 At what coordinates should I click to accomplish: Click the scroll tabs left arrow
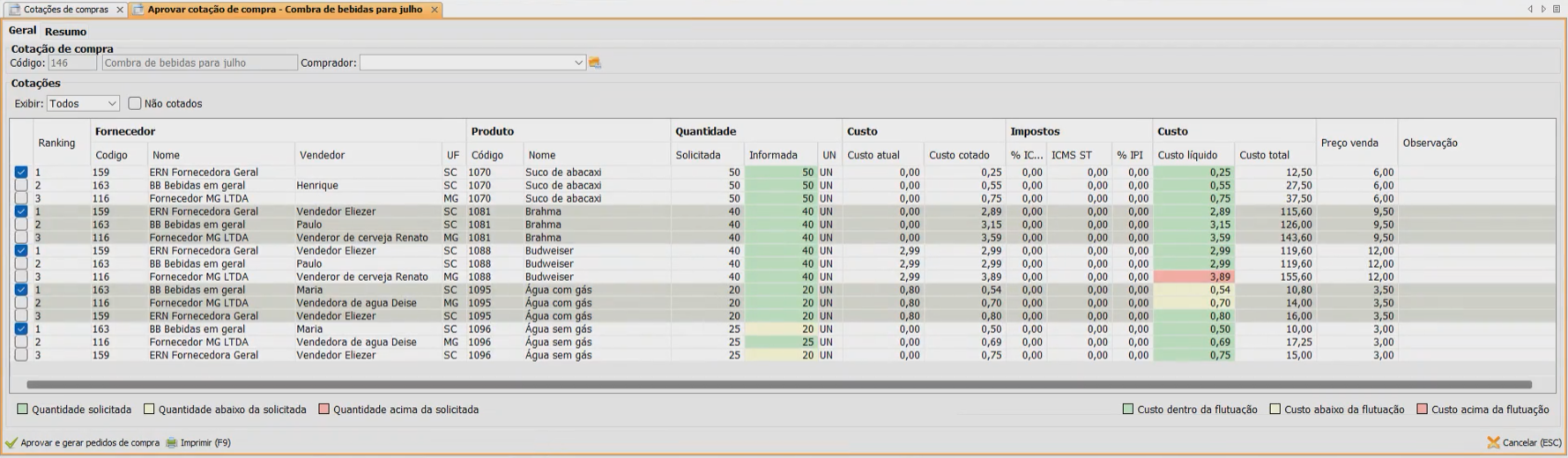point(1530,9)
